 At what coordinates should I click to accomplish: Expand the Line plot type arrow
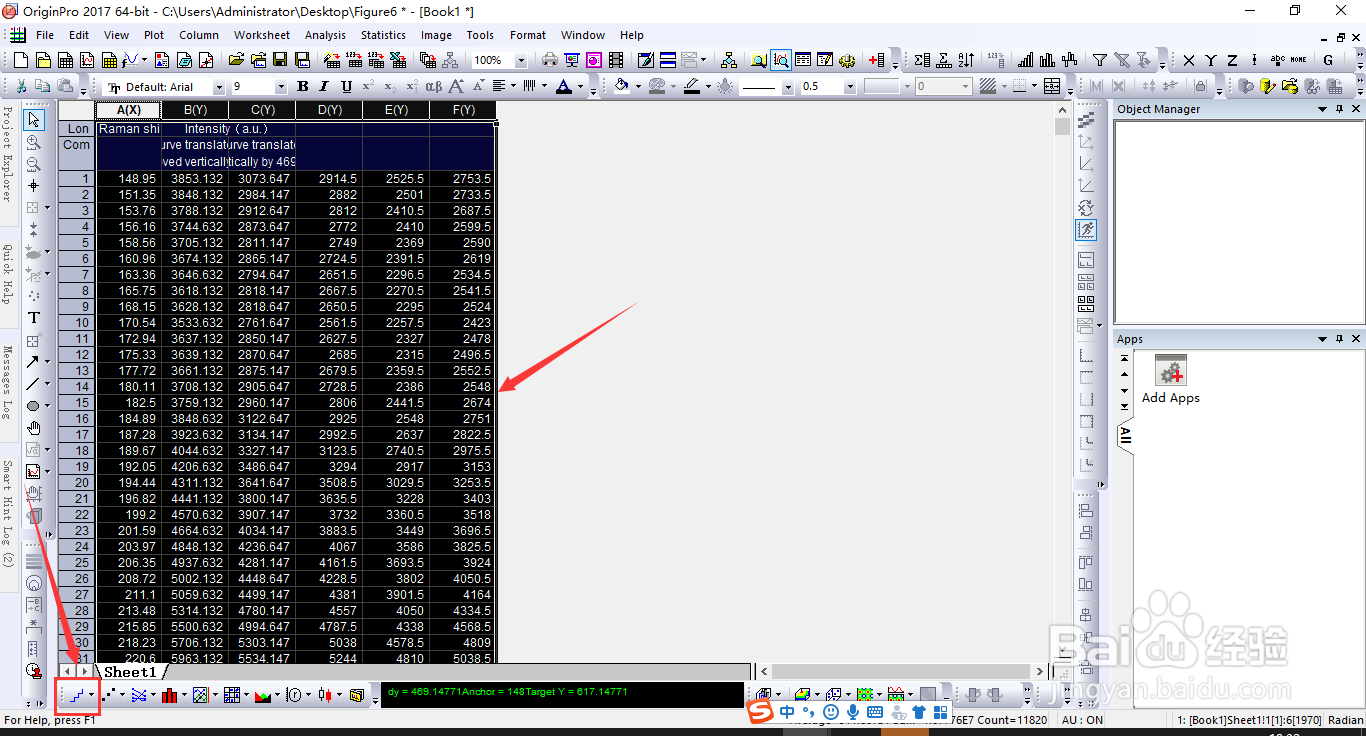point(91,694)
